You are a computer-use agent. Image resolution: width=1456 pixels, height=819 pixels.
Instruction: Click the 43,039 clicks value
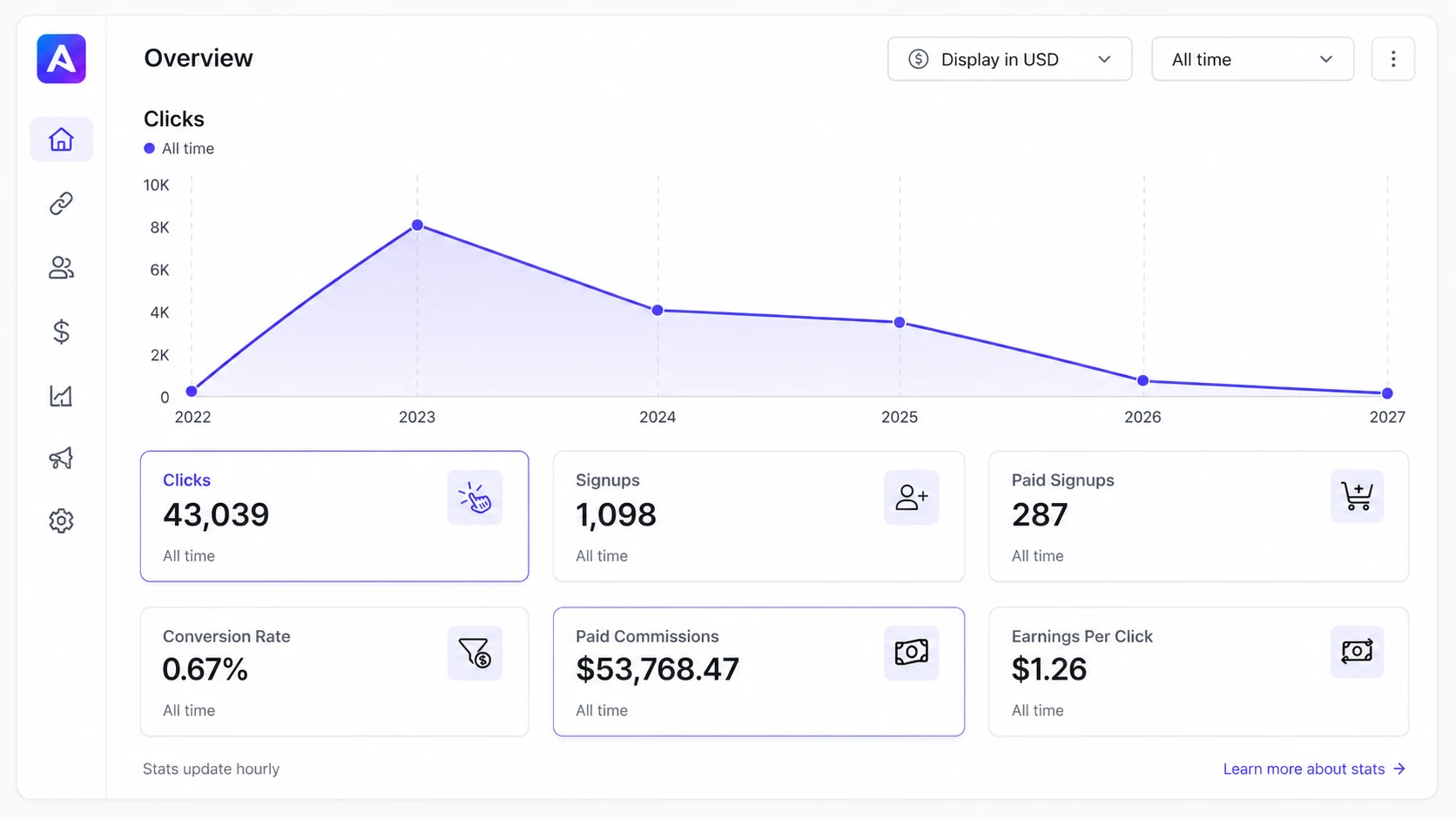[216, 515]
